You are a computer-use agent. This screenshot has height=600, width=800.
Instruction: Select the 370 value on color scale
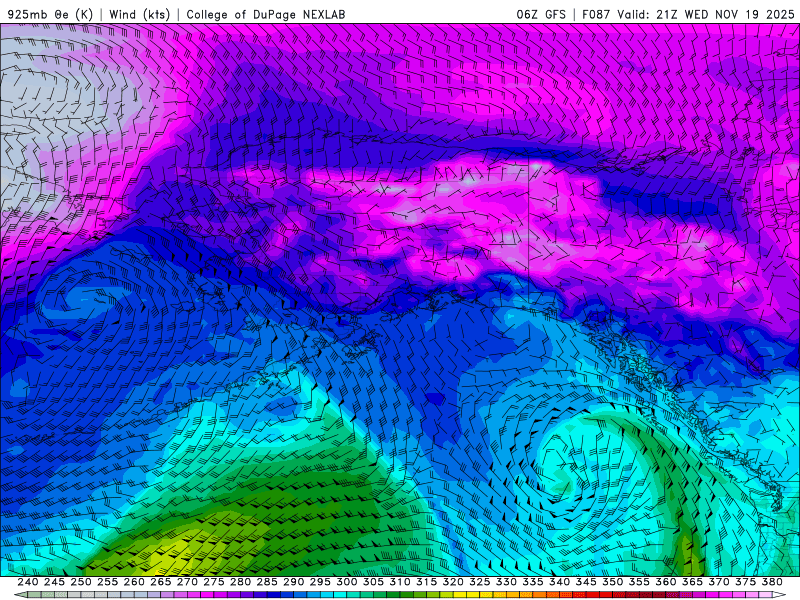coord(719,582)
